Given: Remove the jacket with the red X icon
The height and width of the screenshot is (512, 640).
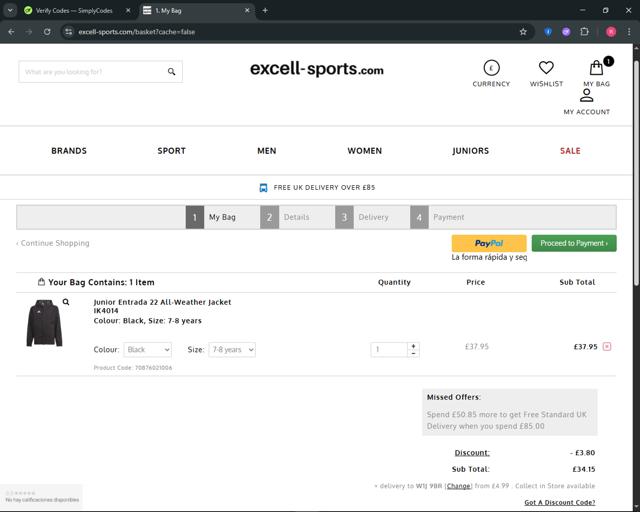Looking at the screenshot, I should coord(607,347).
